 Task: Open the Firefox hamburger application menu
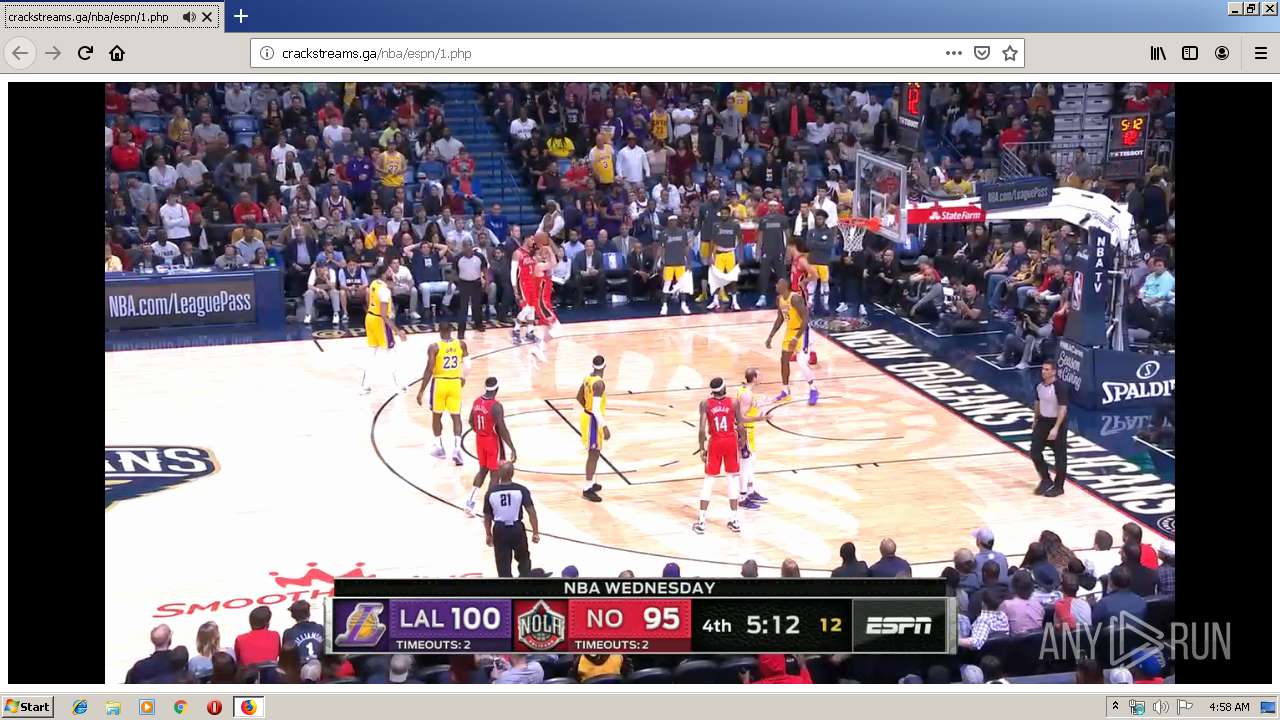tap(1261, 53)
